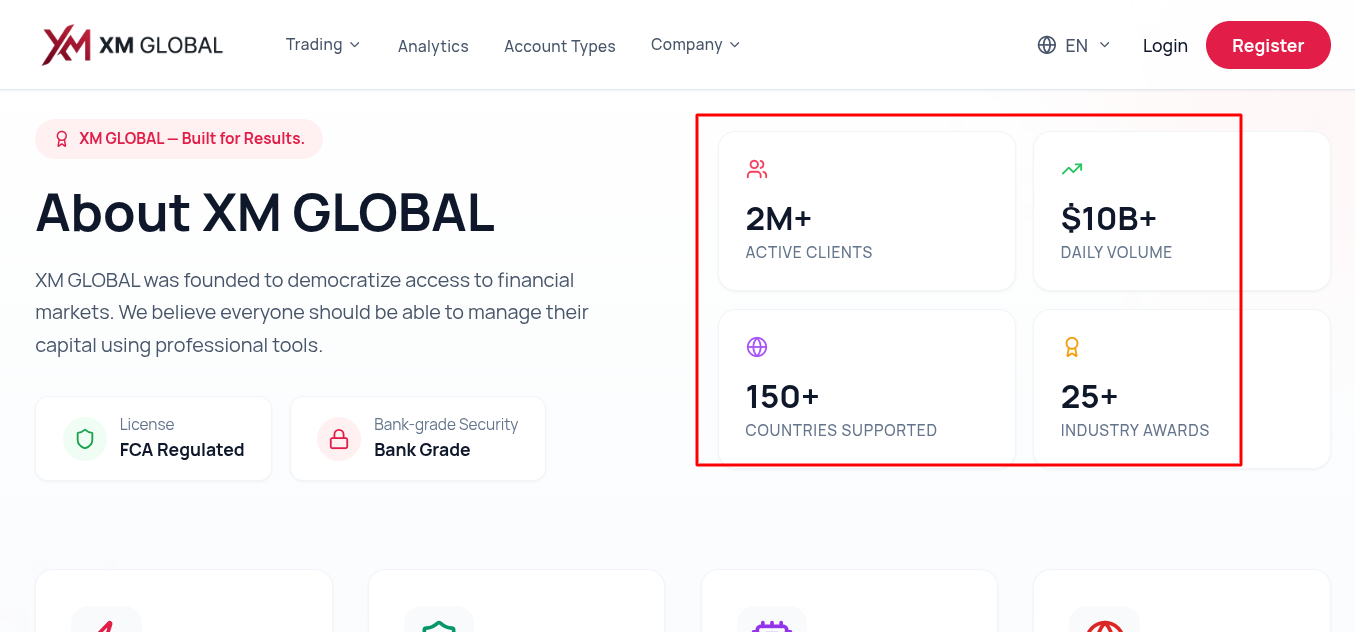Click the chevron next to EN
This screenshot has width=1355, height=632.
tap(1104, 45)
